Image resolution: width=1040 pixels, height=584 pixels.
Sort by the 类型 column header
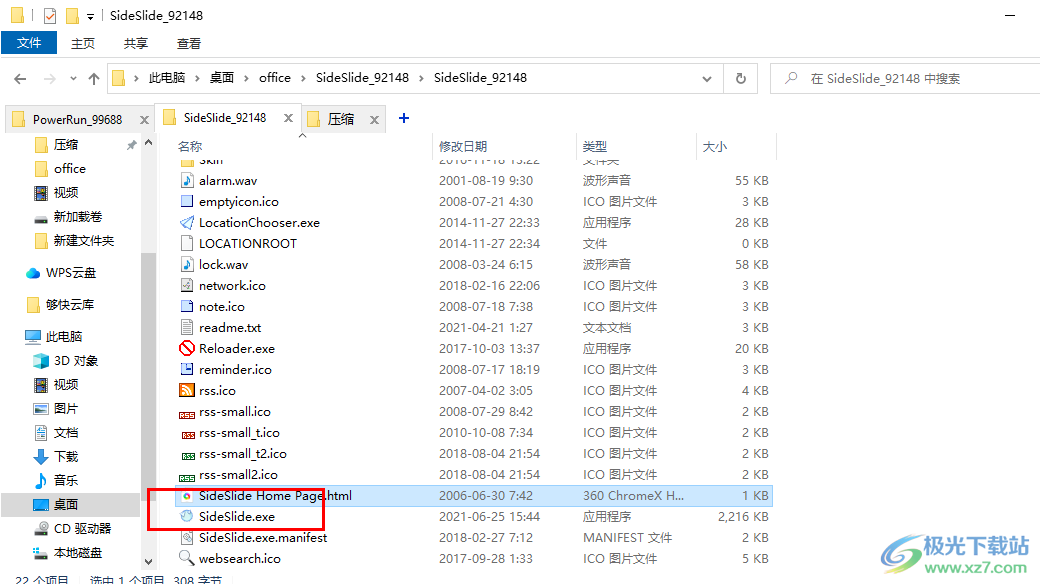click(595, 147)
